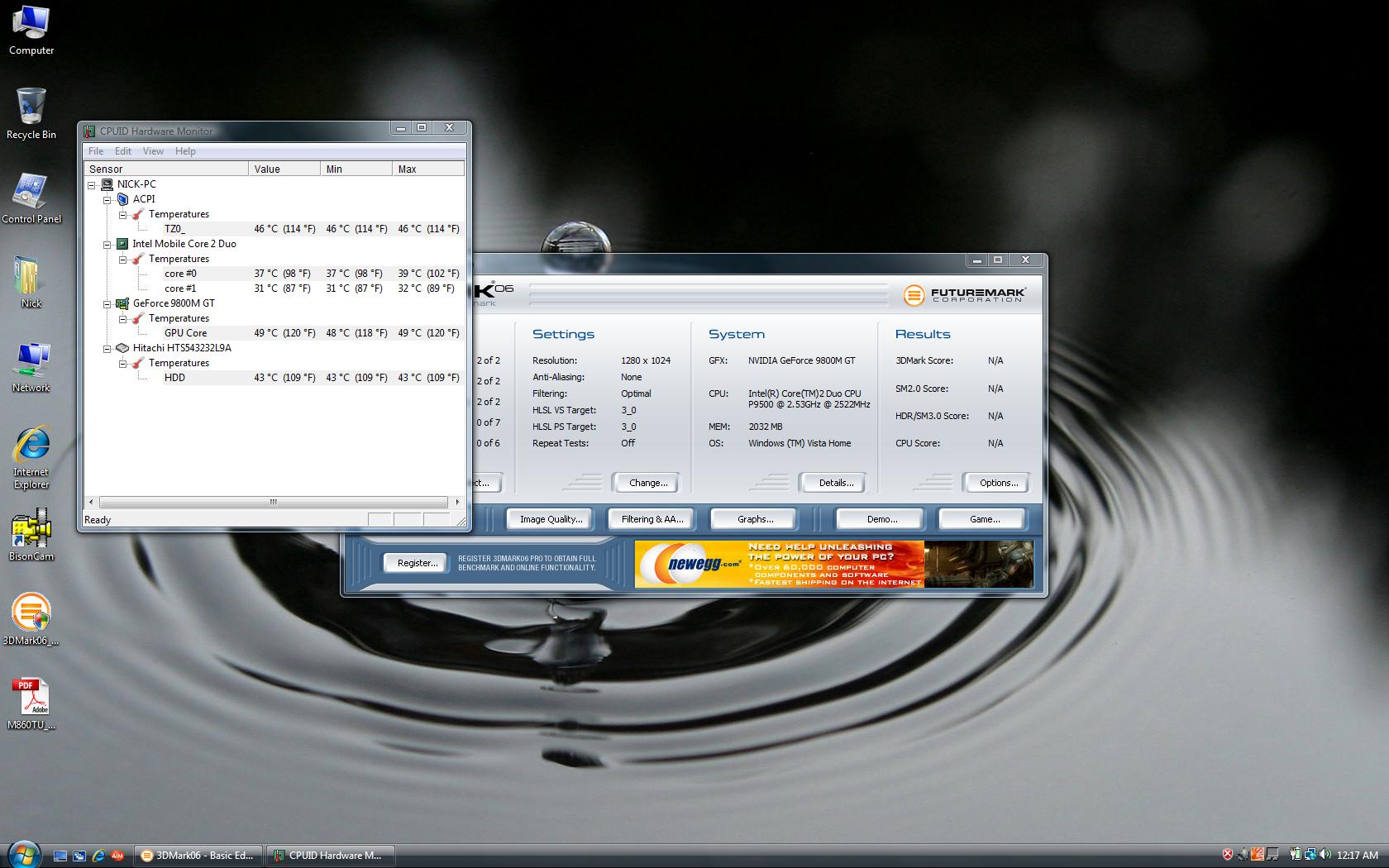
Task: Click scrollbar right arrow in Hardware Monitor
Action: tap(457, 502)
